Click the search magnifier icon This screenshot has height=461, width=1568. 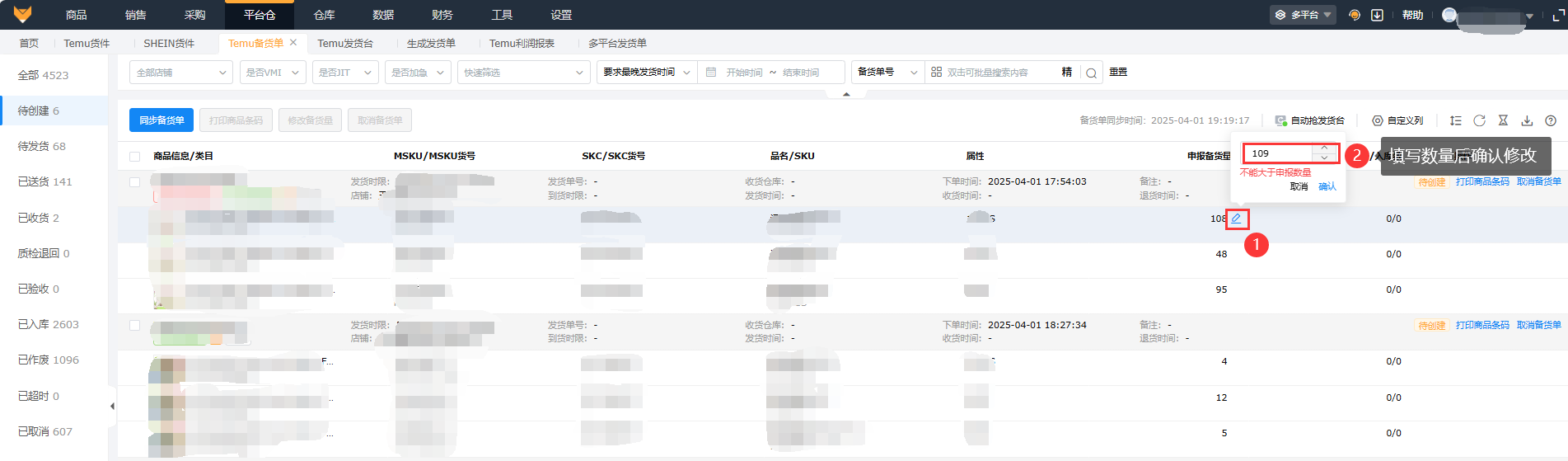(1091, 73)
